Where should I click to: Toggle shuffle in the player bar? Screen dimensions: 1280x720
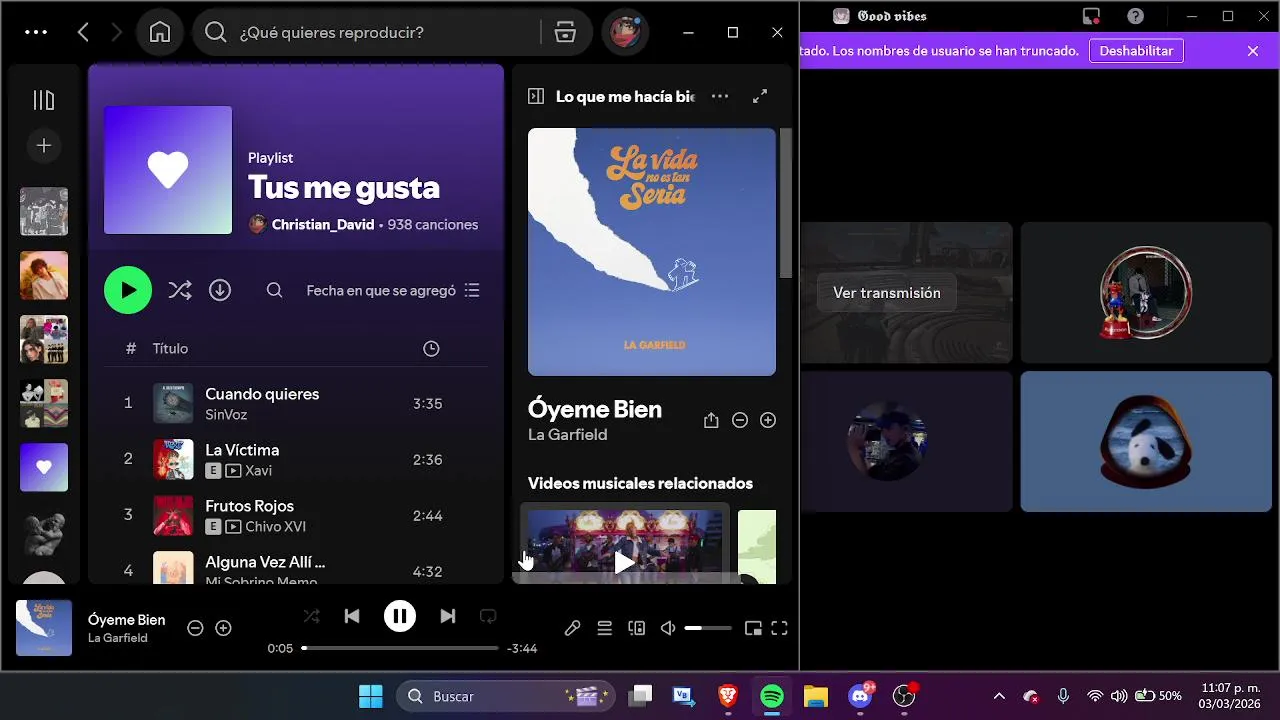(x=312, y=616)
